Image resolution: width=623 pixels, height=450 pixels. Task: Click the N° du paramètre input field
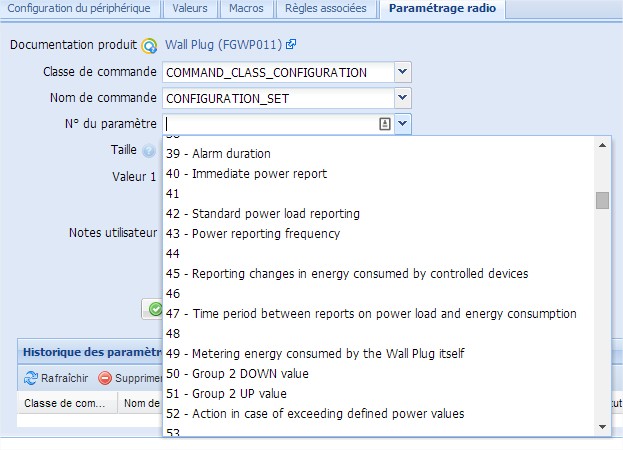coord(271,124)
